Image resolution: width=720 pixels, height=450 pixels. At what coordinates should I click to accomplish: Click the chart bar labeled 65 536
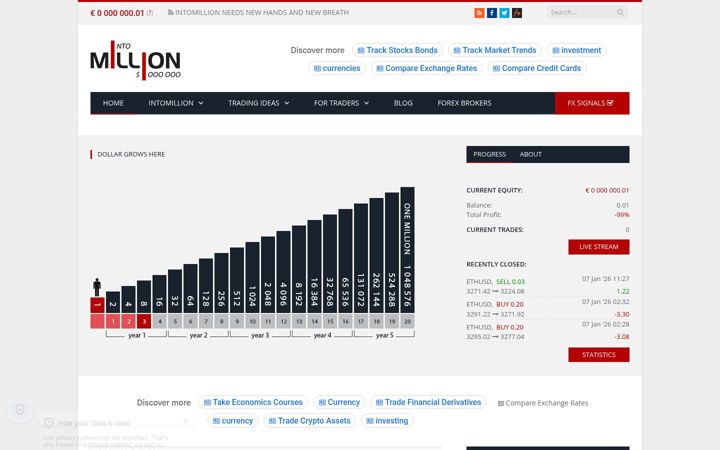point(345,261)
